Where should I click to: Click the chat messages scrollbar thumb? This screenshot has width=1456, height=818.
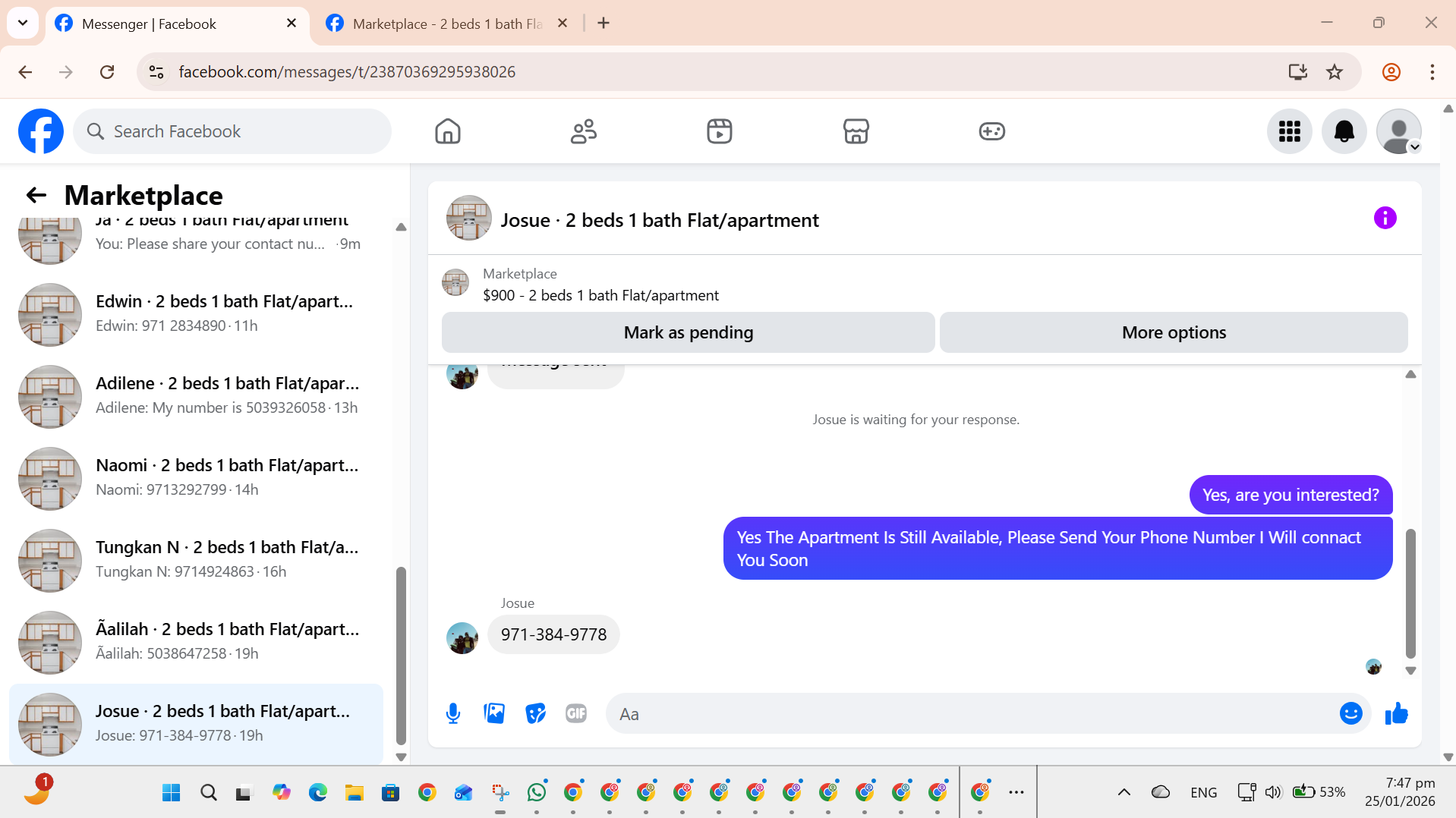[x=1410, y=593]
